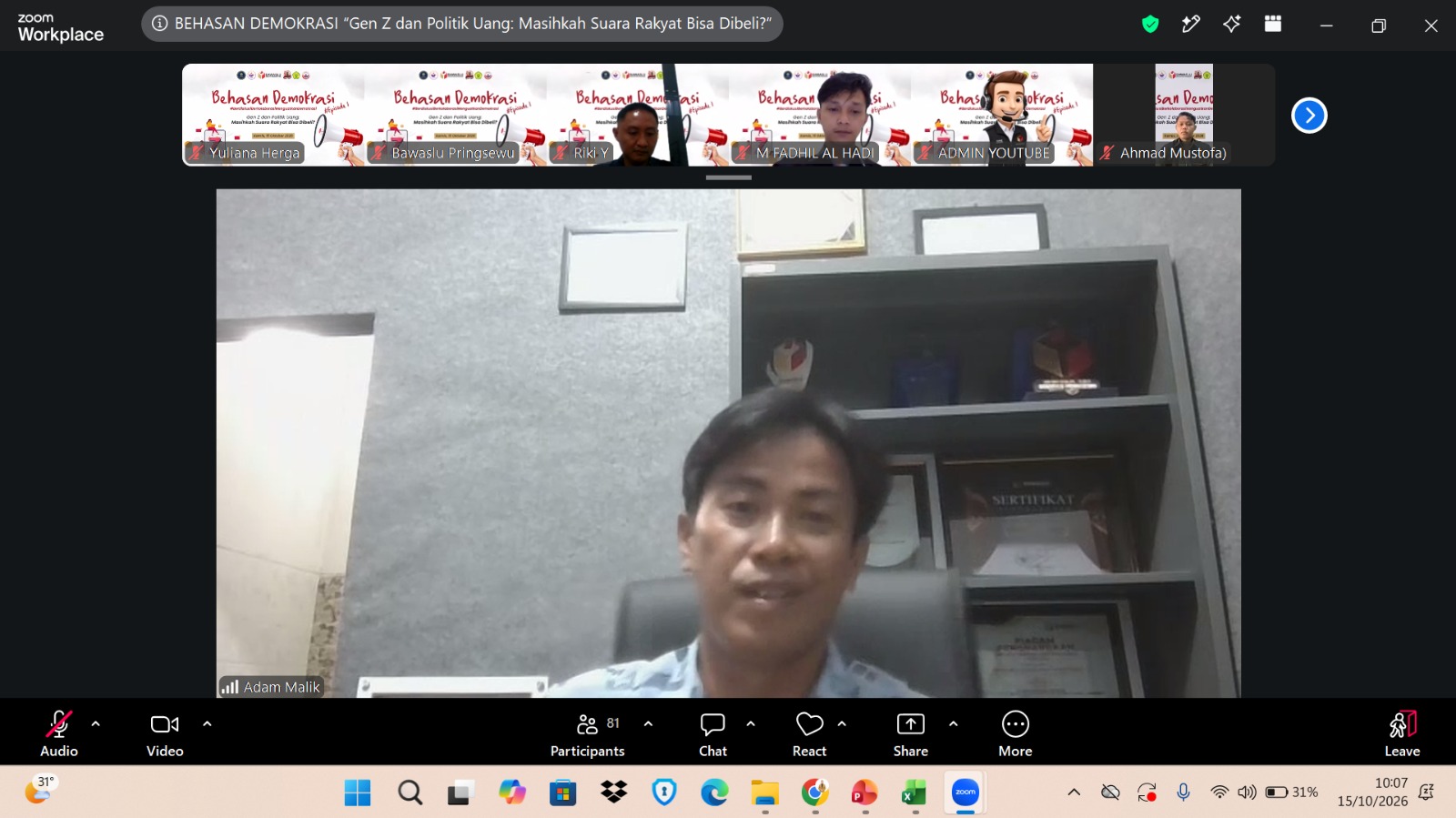Open Excel from taskbar
Image resolution: width=1456 pixels, height=818 pixels.
(915, 793)
